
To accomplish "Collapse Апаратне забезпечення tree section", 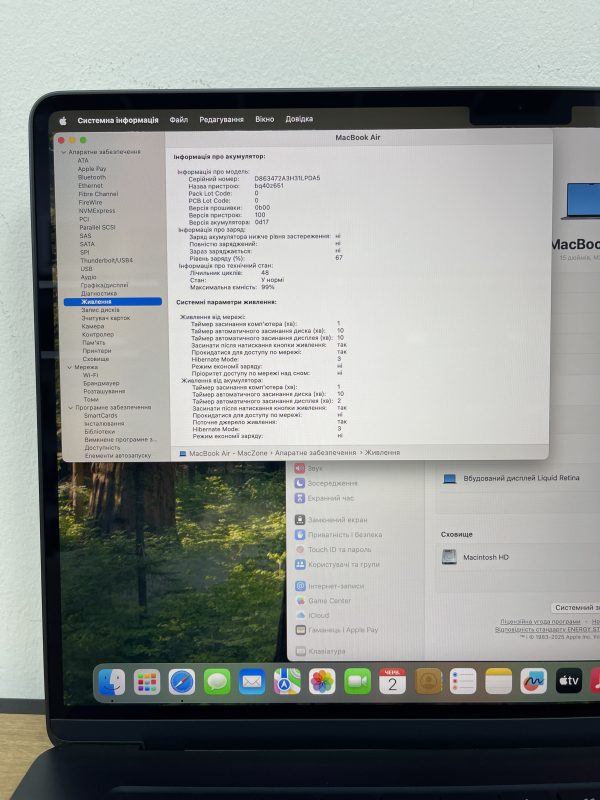I will (64, 152).
